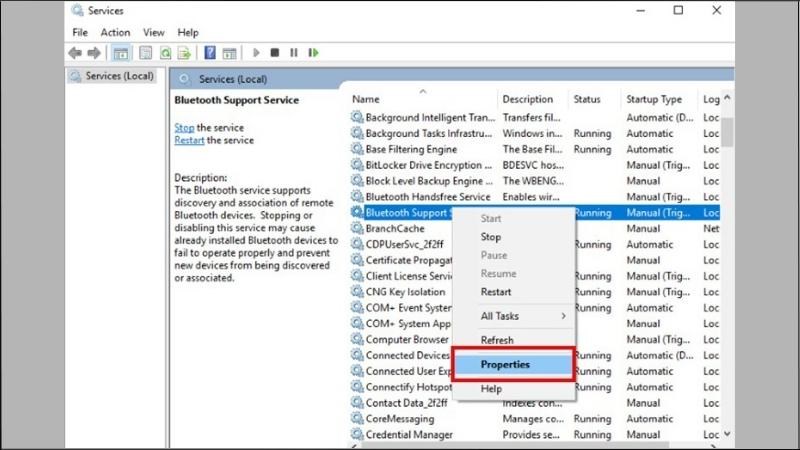Toggle Show/Hide Console Tree toolbar icon
Image resolution: width=800 pixels, height=450 pixels.
(120, 52)
